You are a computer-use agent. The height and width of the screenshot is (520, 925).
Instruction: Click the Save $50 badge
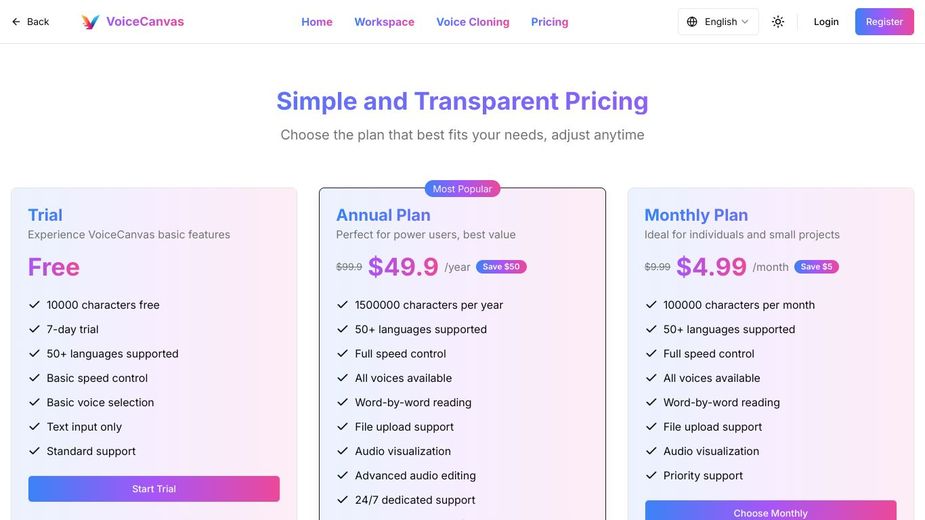[501, 267]
